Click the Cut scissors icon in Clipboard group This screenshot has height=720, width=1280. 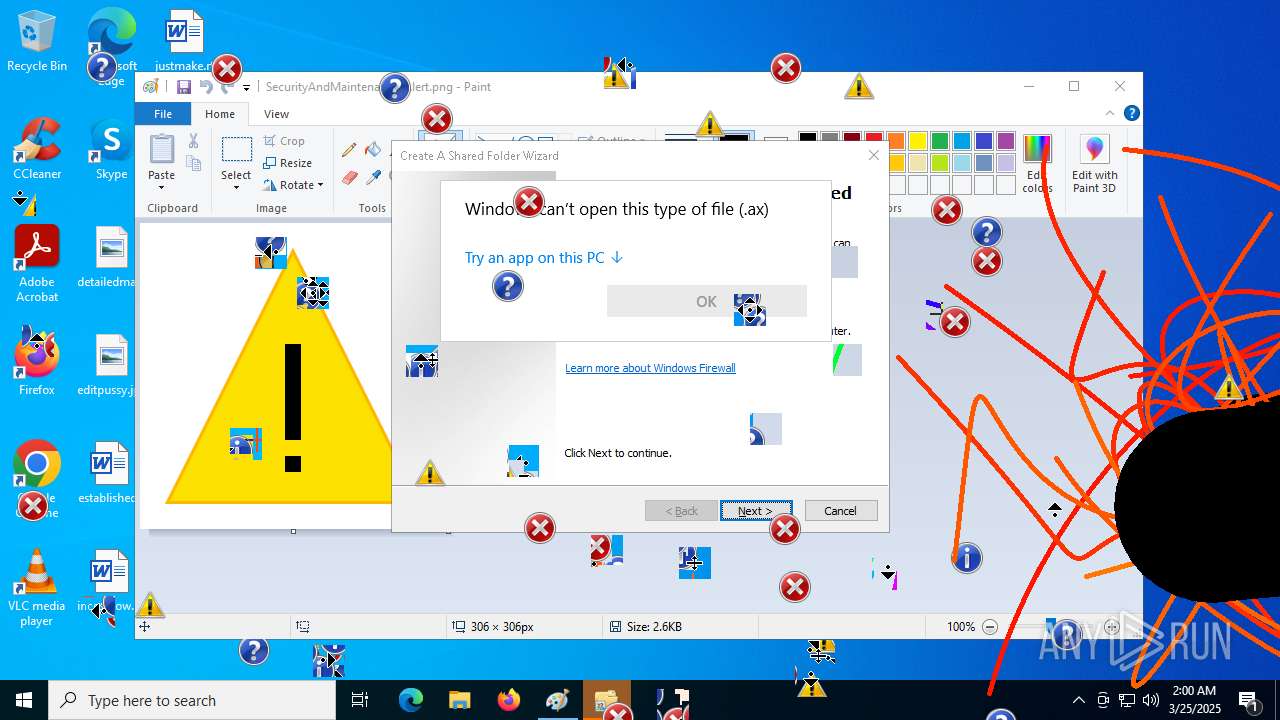(194, 143)
